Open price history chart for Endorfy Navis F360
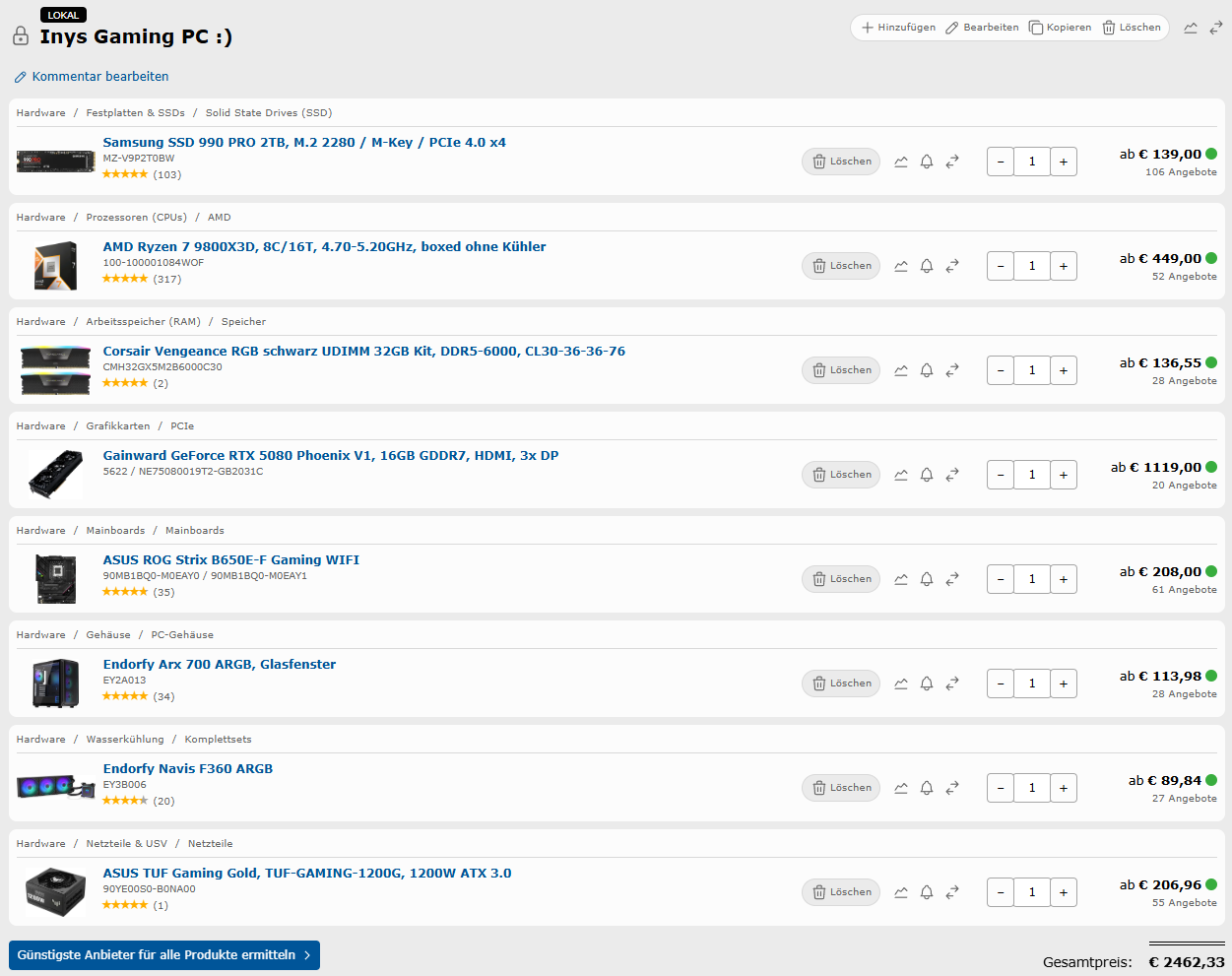This screenshot has height=976, width=1232. 901,788
